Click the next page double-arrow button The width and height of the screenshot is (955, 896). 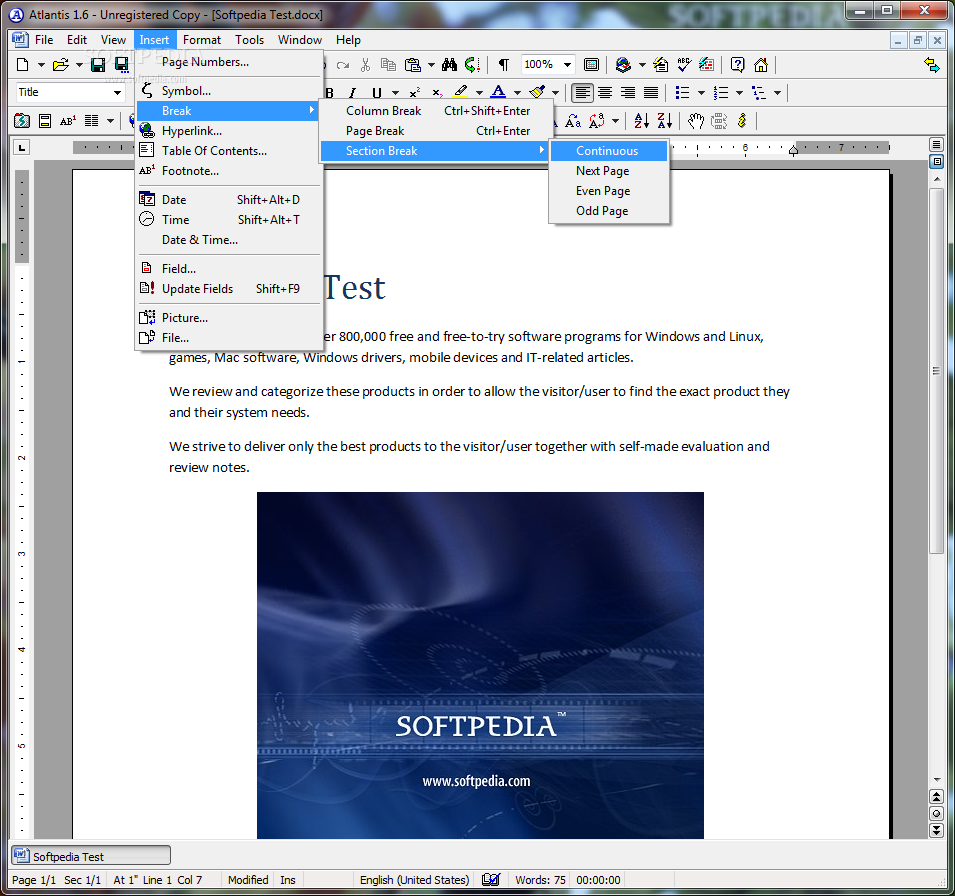click(x=937, y=830)
